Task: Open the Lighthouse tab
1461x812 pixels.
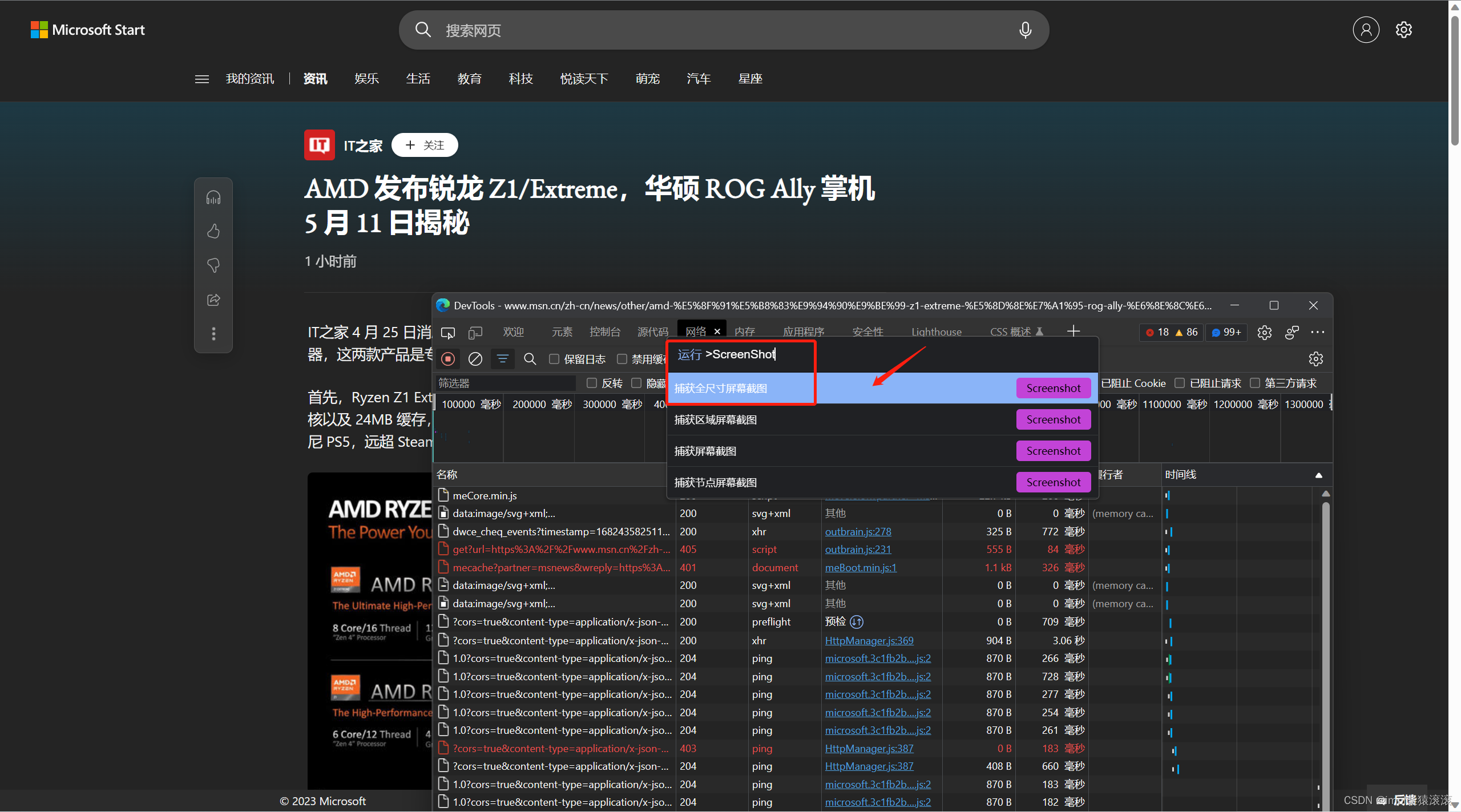Action: point(936,332)
